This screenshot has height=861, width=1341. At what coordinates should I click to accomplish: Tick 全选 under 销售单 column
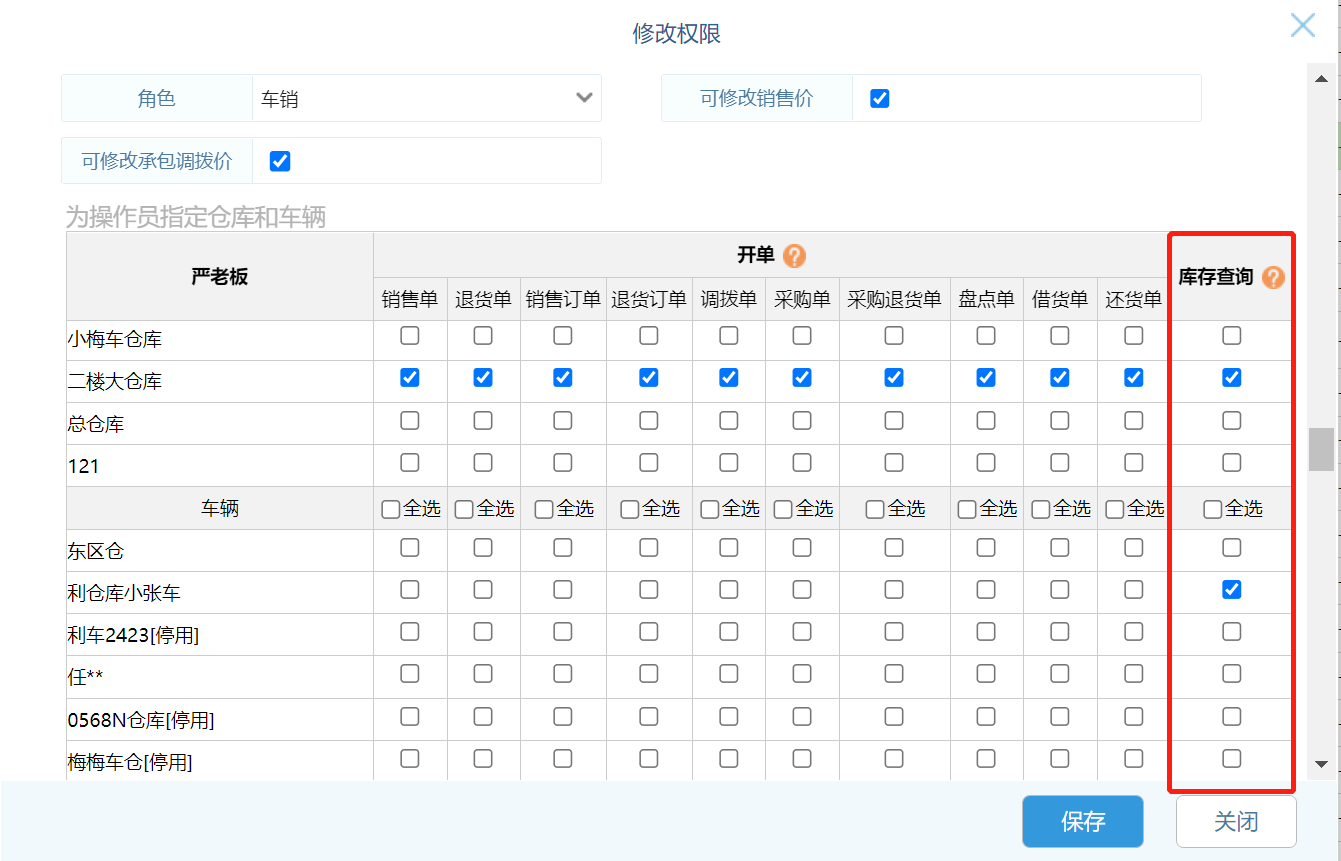[391, 510]
